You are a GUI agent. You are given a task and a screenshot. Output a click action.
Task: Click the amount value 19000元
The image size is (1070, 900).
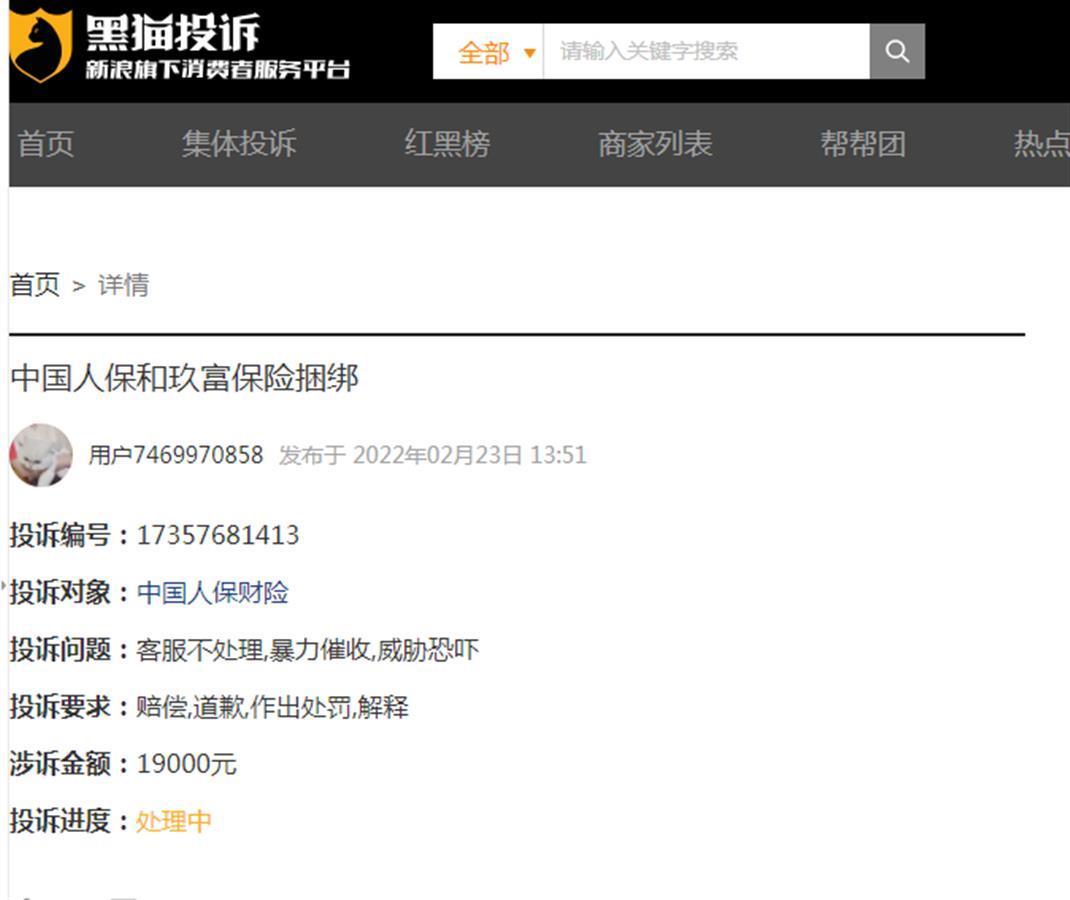tap(186, 764)
